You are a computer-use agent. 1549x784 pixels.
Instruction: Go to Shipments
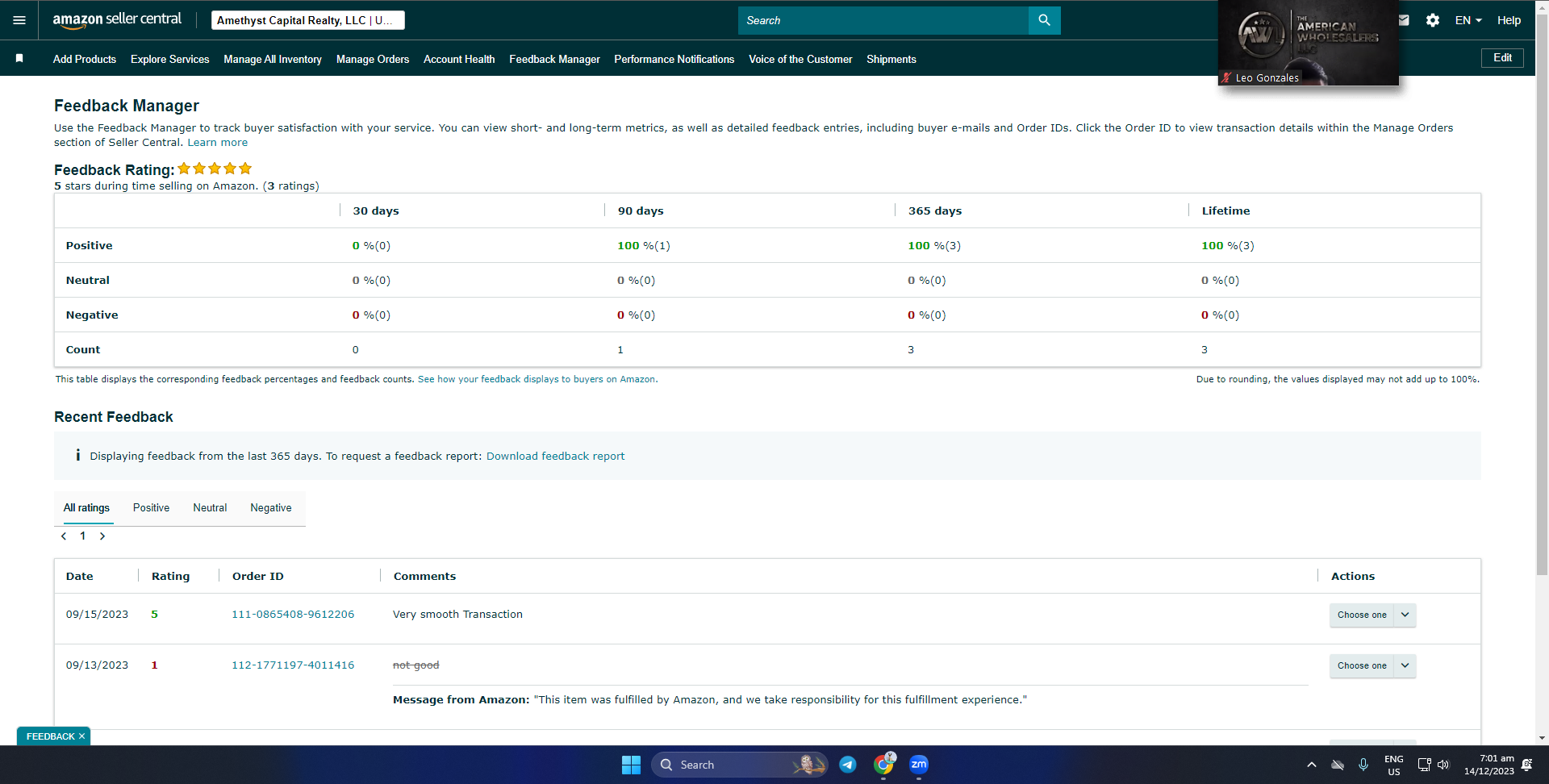tap(891, 59)
